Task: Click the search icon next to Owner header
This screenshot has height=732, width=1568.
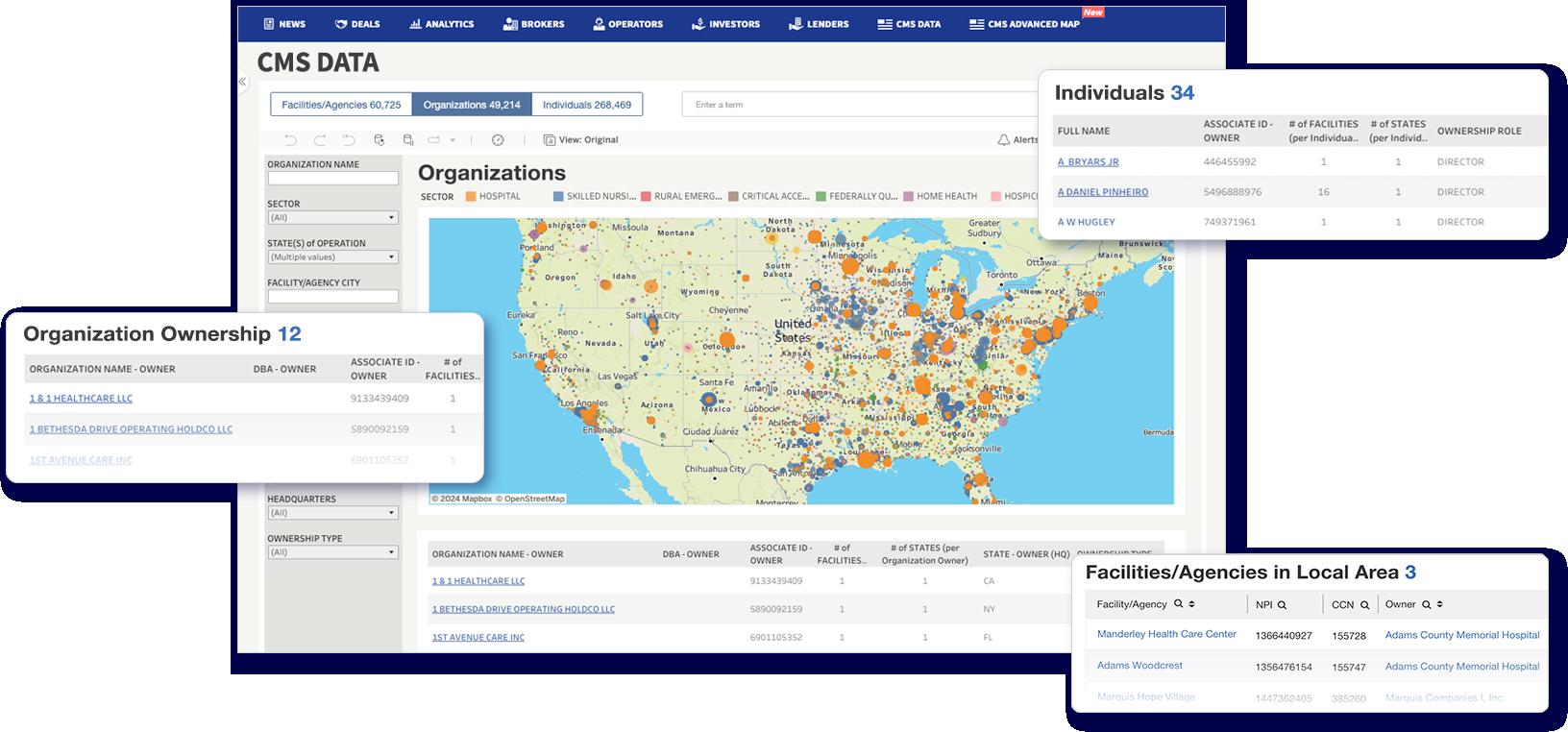Action: pyautogui.click(x=1427, y=604)
